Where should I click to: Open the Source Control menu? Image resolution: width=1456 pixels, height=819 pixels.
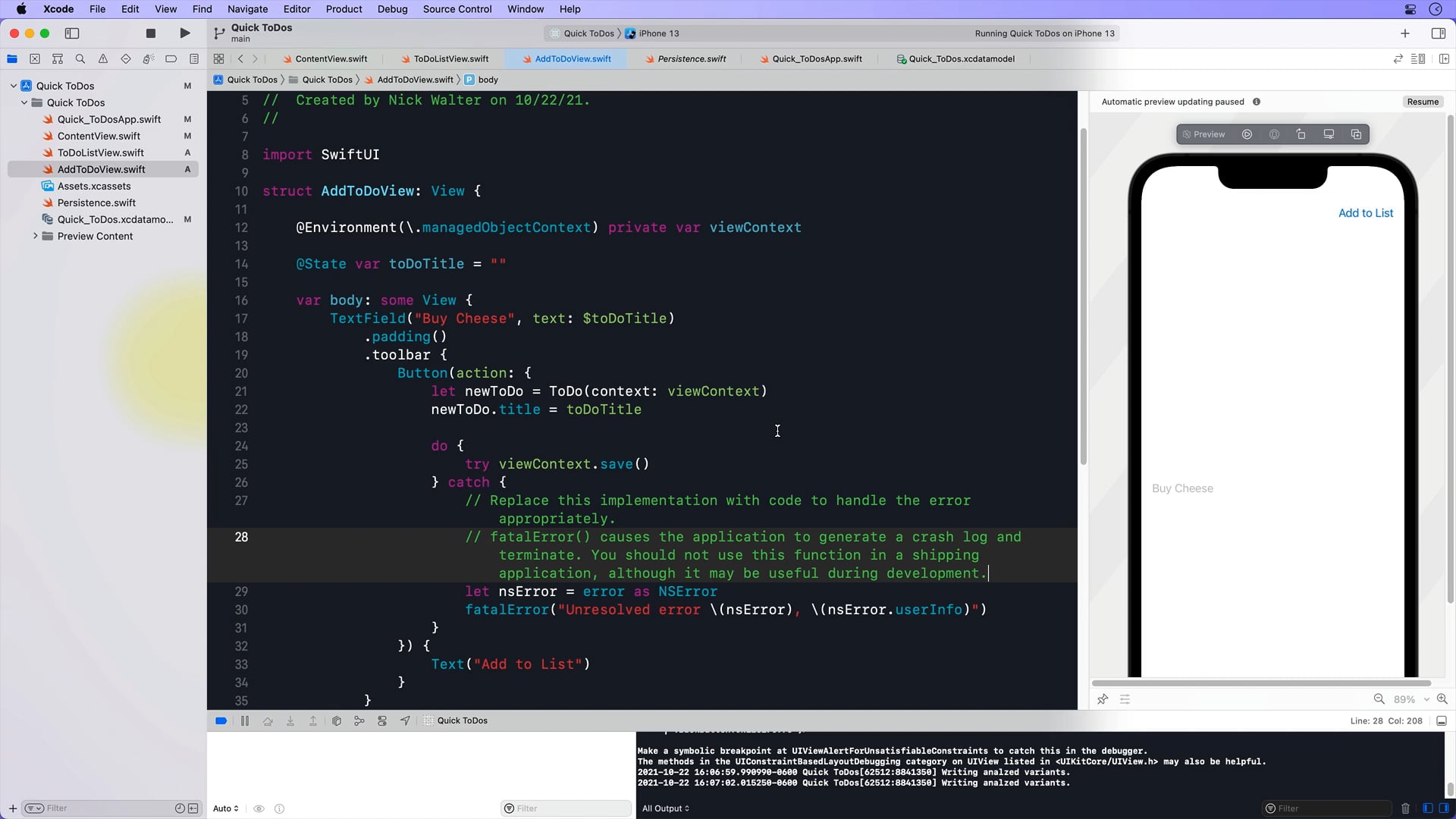[x=457, y=9]
